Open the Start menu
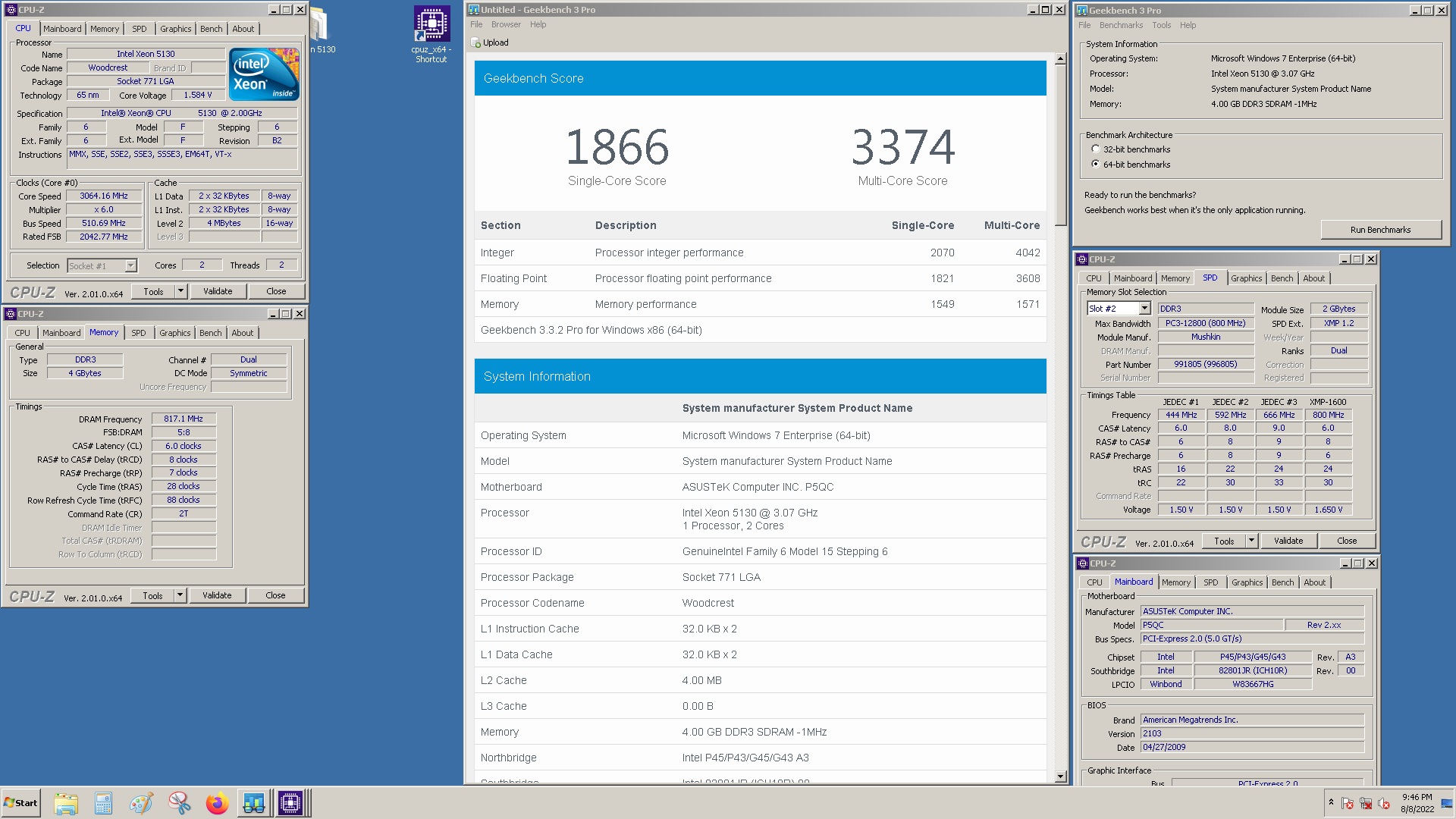This screenshot has width=1456, height=819. point(21,803)
